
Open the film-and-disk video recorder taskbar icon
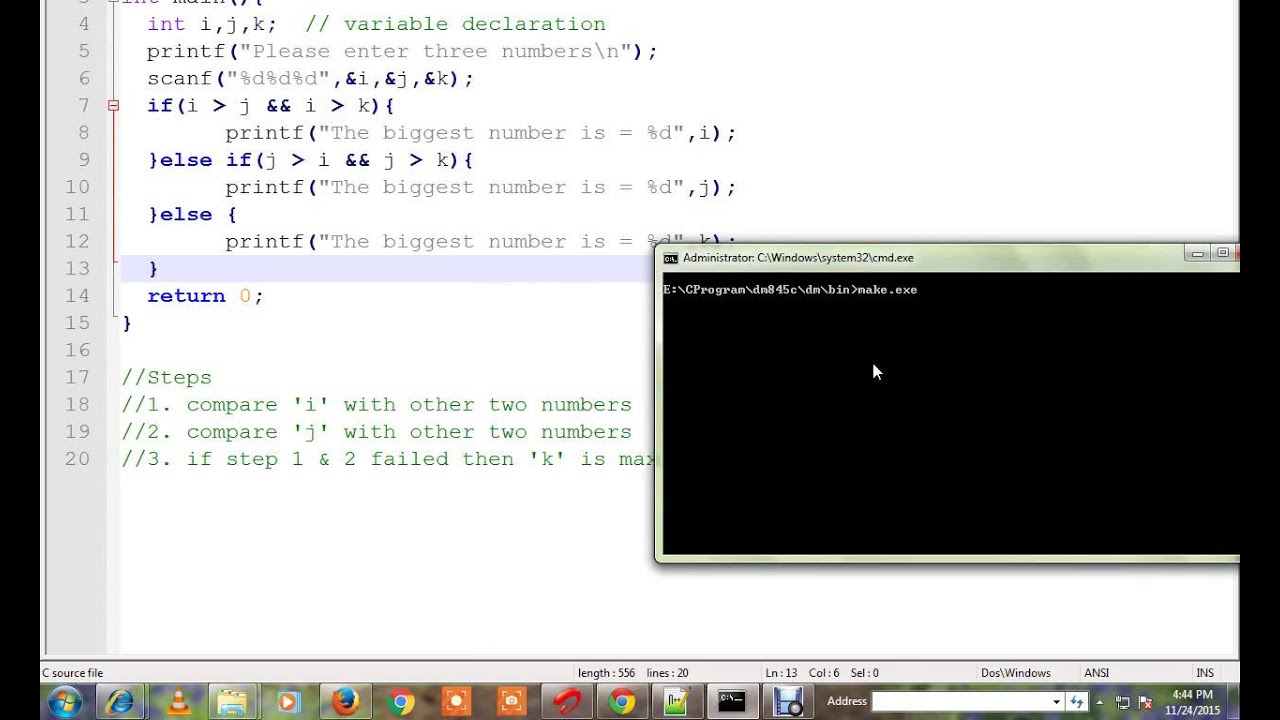click(788, 702)
